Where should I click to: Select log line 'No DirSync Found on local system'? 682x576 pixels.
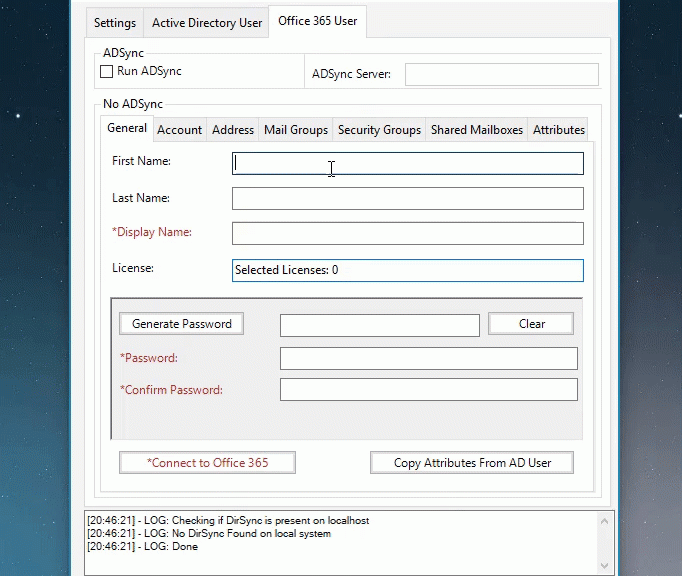209,533
